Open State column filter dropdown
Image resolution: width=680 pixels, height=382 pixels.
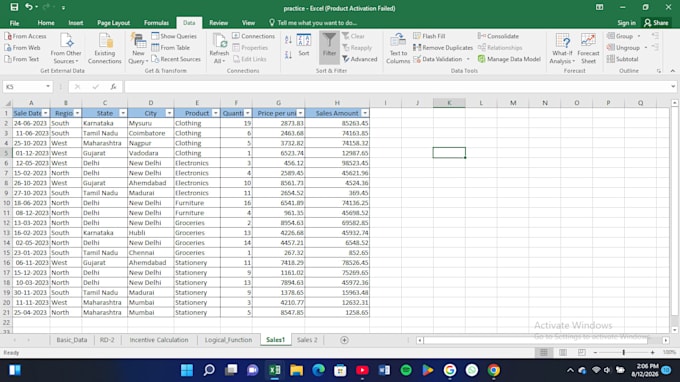123,113
